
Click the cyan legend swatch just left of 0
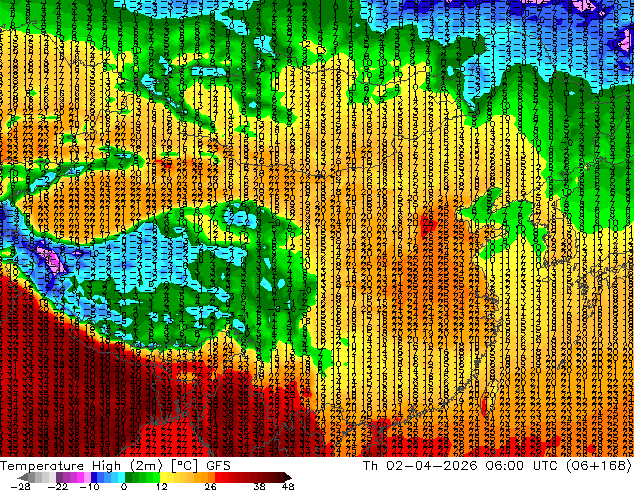[x=122, y=477]
